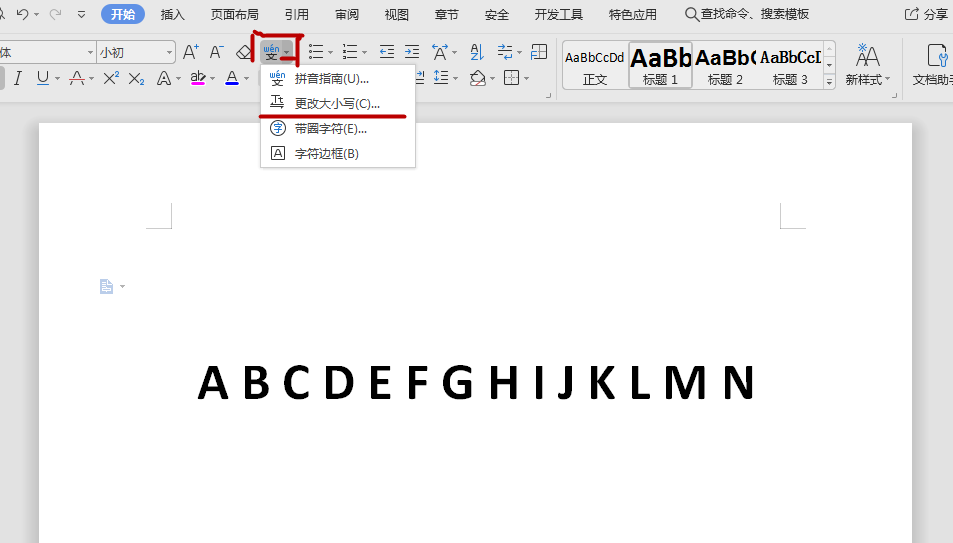Open the numbering style dropdown arrow
The image size is (953, 543).
[x=365, y=53]
